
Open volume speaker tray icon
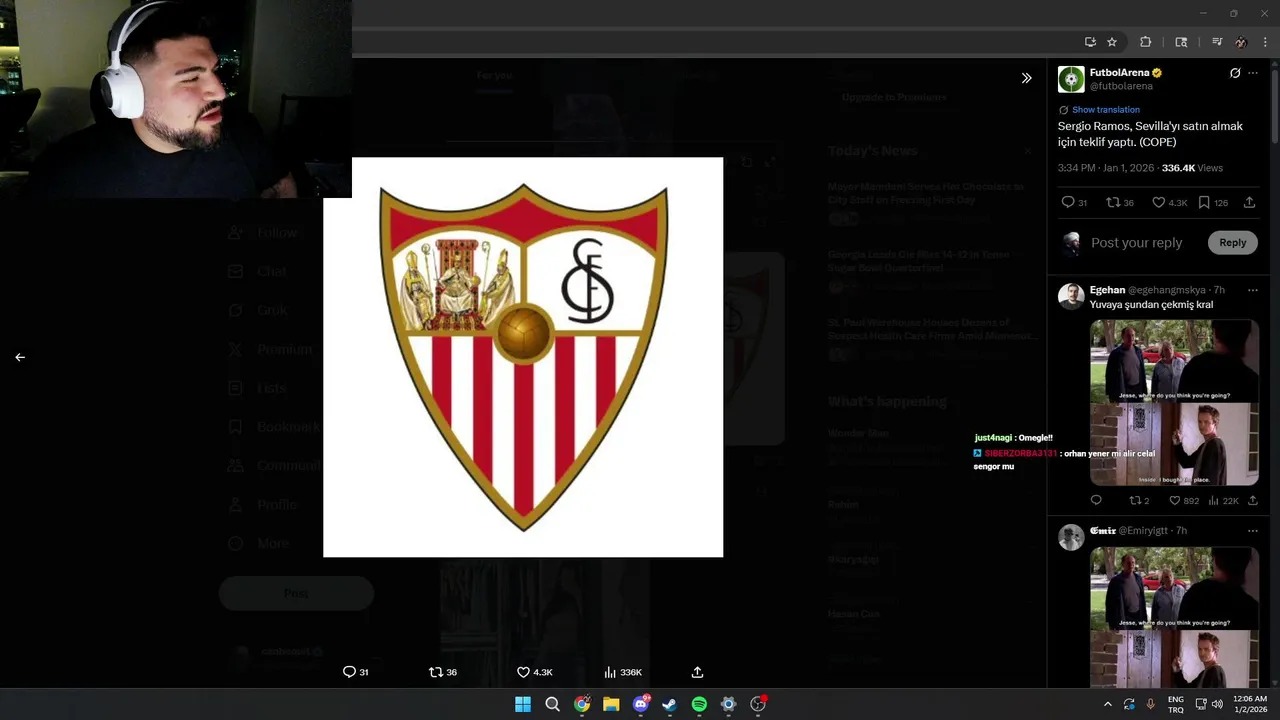click(x=1217, y=704)
